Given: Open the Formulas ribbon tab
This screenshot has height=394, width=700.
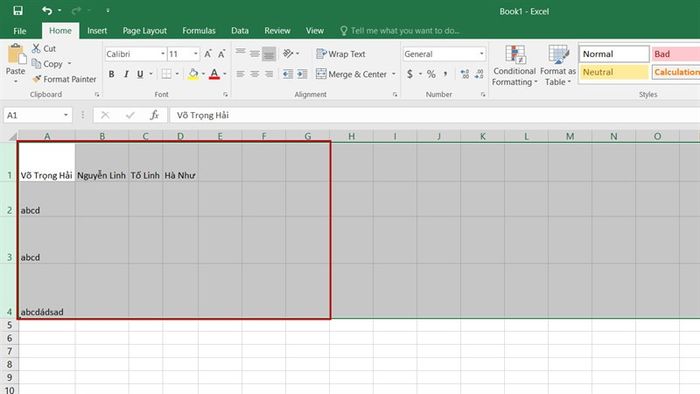Looking at the screenshot, I should coord(199,30).
